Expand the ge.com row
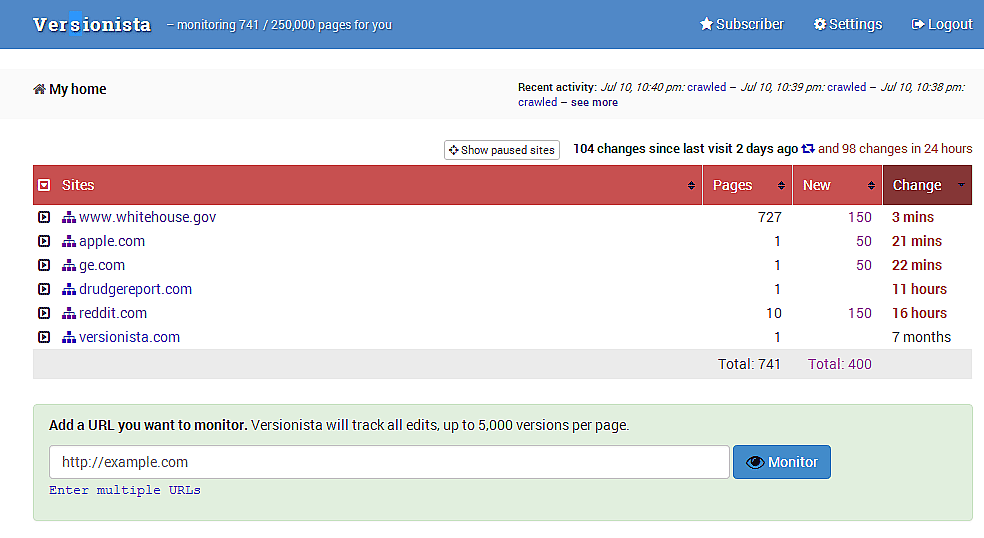This screenshot has width=984, height=538. point(44,265)
